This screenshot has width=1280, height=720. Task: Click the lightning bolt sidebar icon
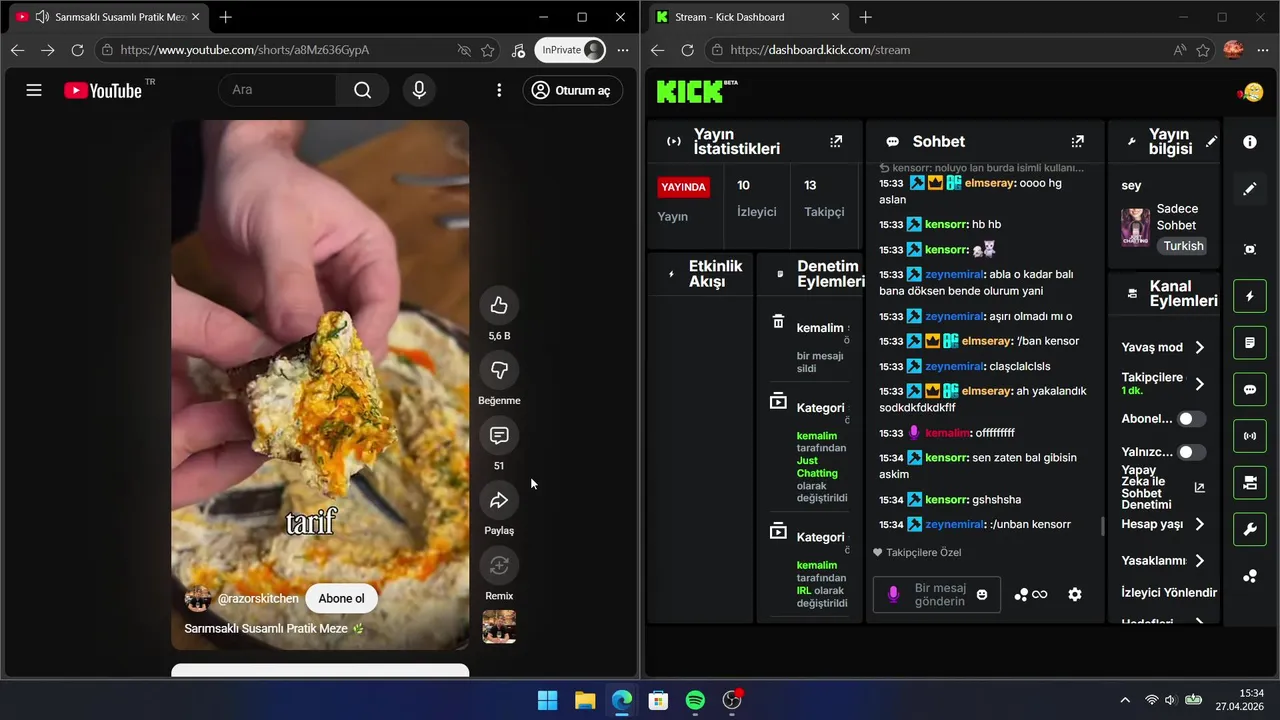pyautogui.click(x=1250, y=296)
